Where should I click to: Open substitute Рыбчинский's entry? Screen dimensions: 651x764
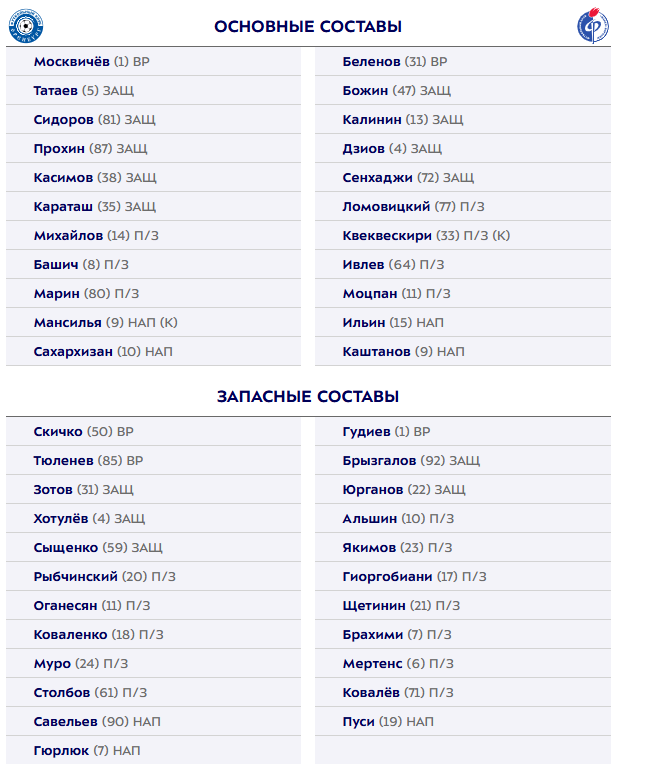coord(104,577)
